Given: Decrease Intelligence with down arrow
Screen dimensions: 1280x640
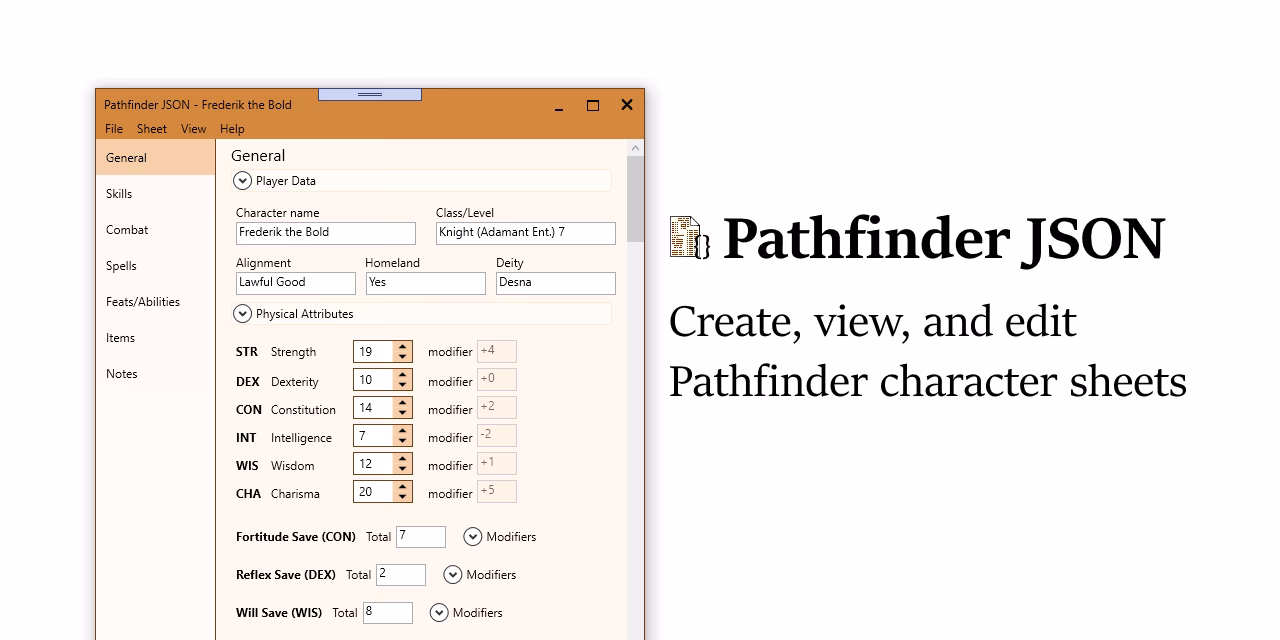Looking at the screenshot, I should pos(403,441).
